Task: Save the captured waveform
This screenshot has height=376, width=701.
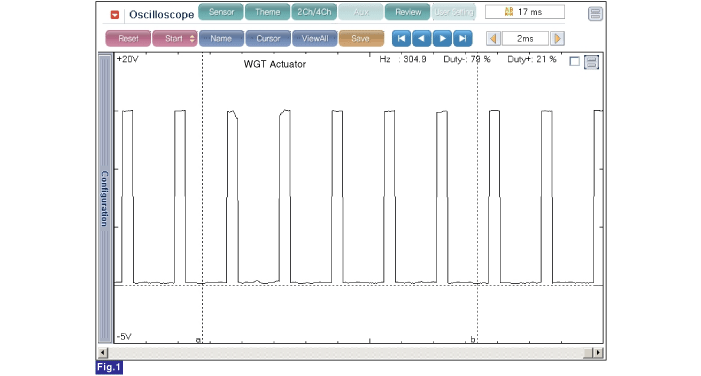Action: pos(361,38)
